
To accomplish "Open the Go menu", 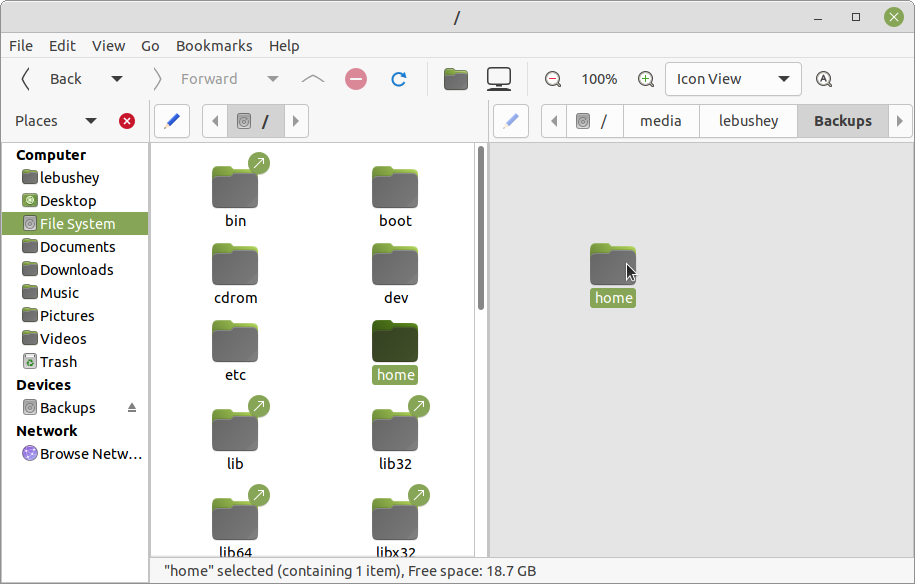I will (150, 46).
